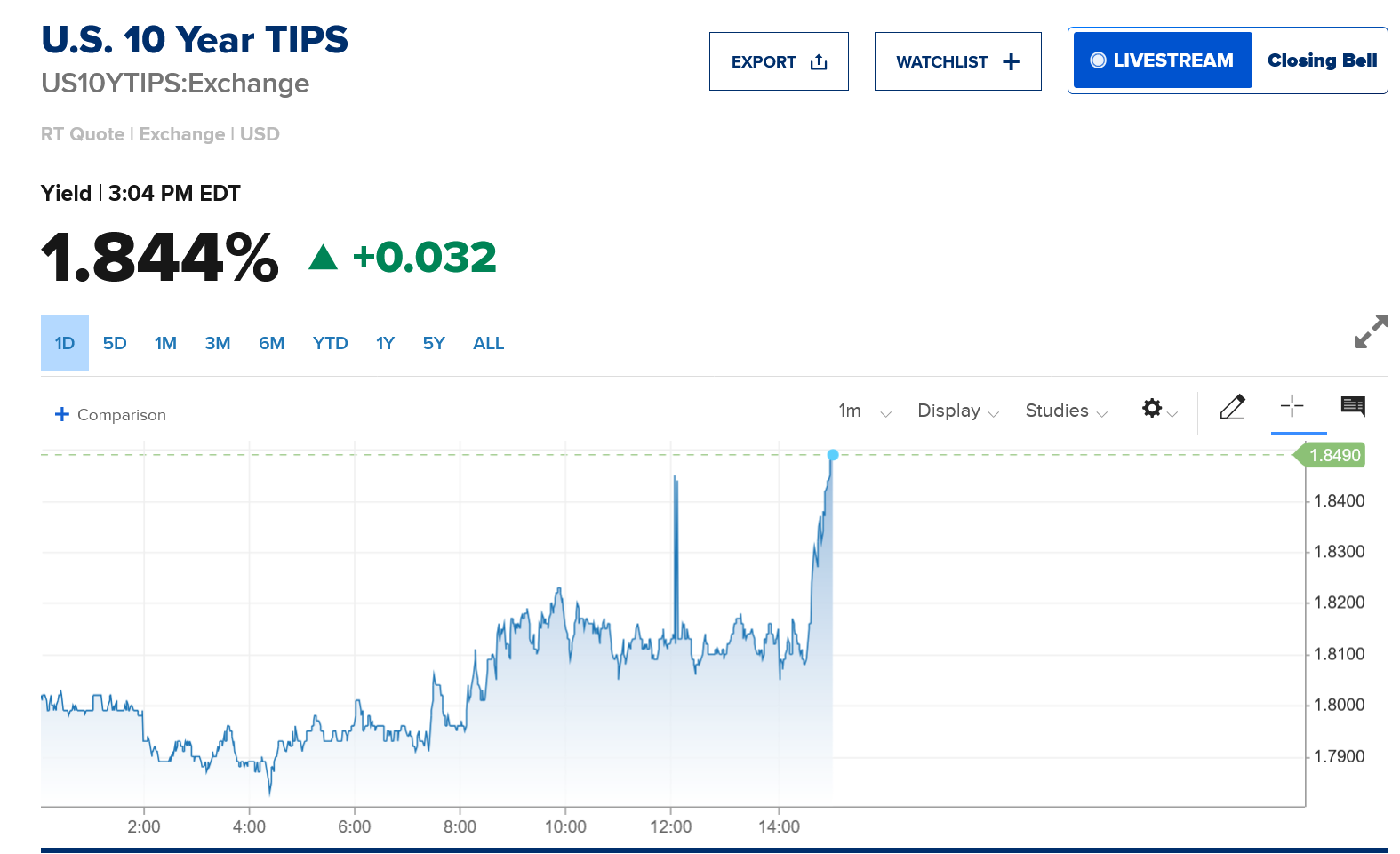1400x854 pixels.
Task: Click the EXPORT button
Action: tap(779, 61)
